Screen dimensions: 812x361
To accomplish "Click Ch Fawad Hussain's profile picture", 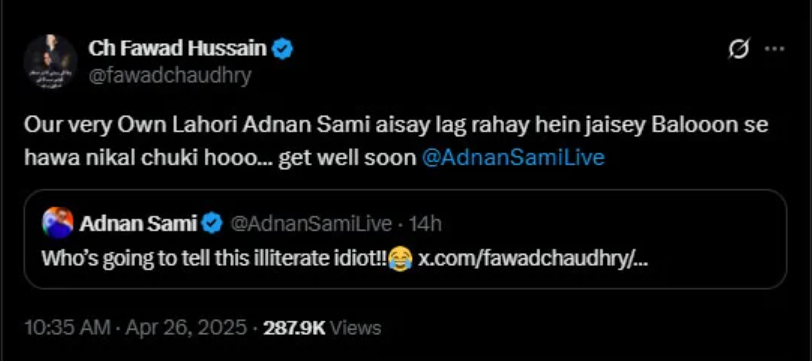I will point(50,62).
